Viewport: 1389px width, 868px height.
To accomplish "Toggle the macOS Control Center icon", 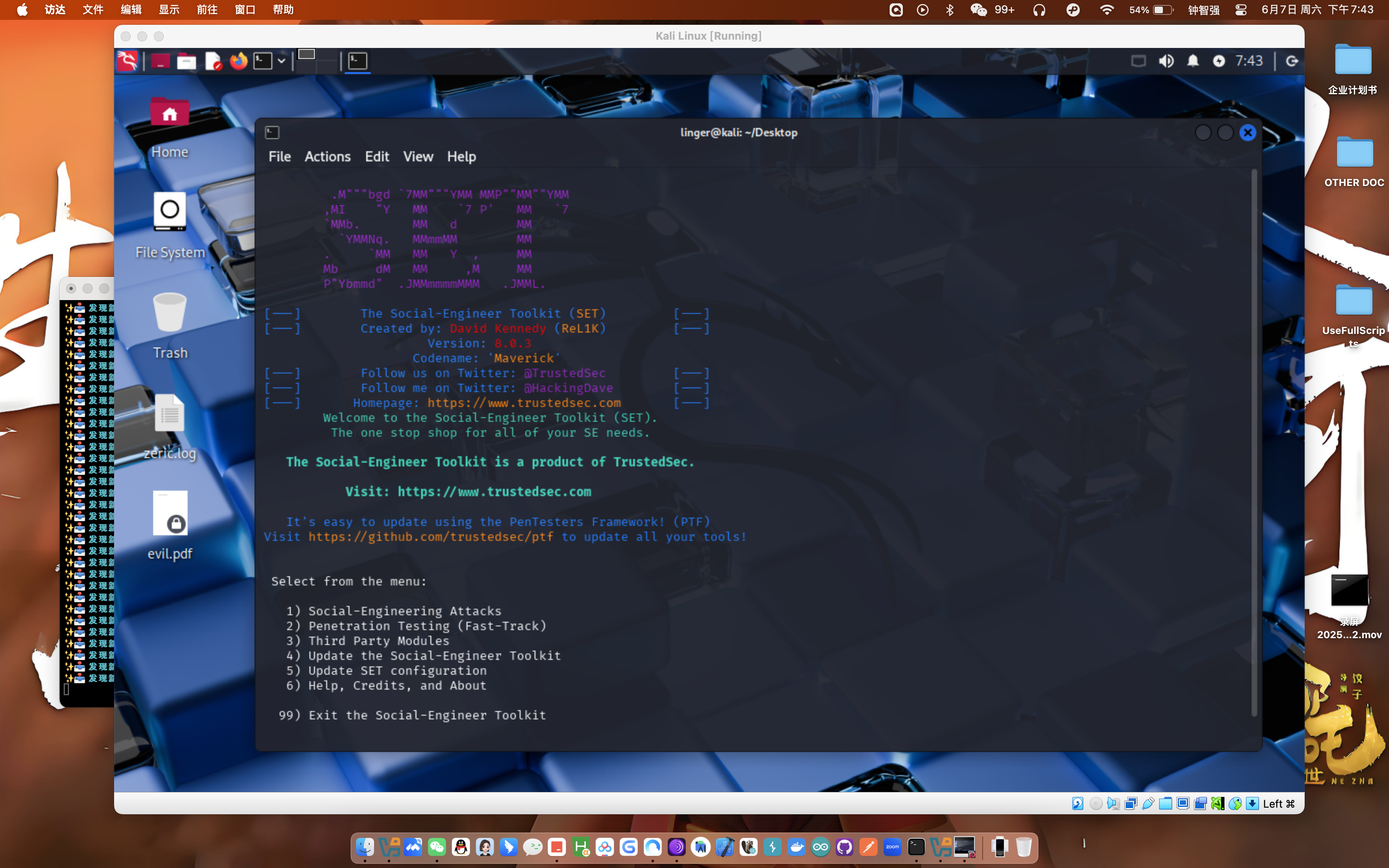I will 1241,10.
